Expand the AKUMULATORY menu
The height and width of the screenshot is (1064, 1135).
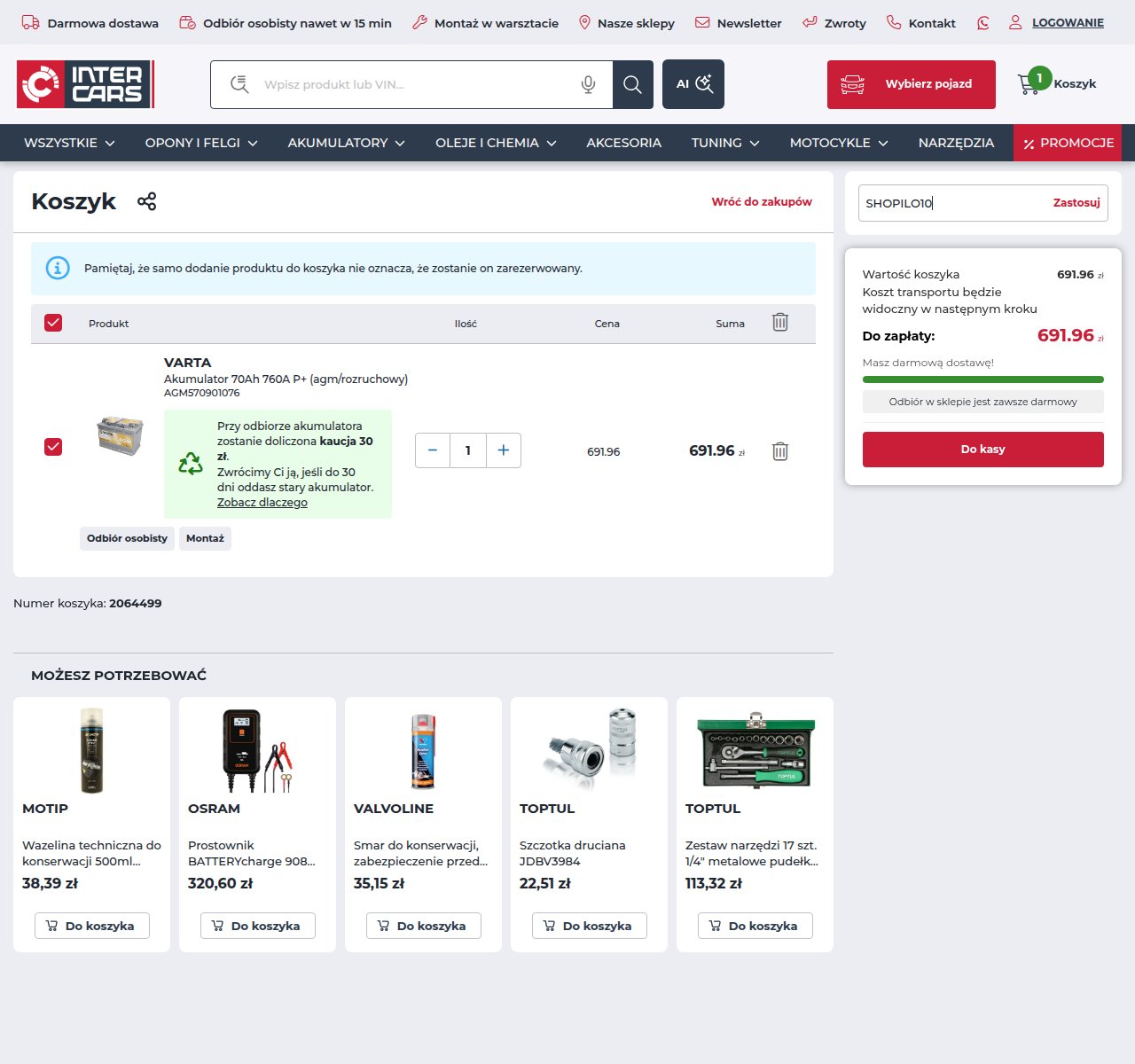click(347, 143)
